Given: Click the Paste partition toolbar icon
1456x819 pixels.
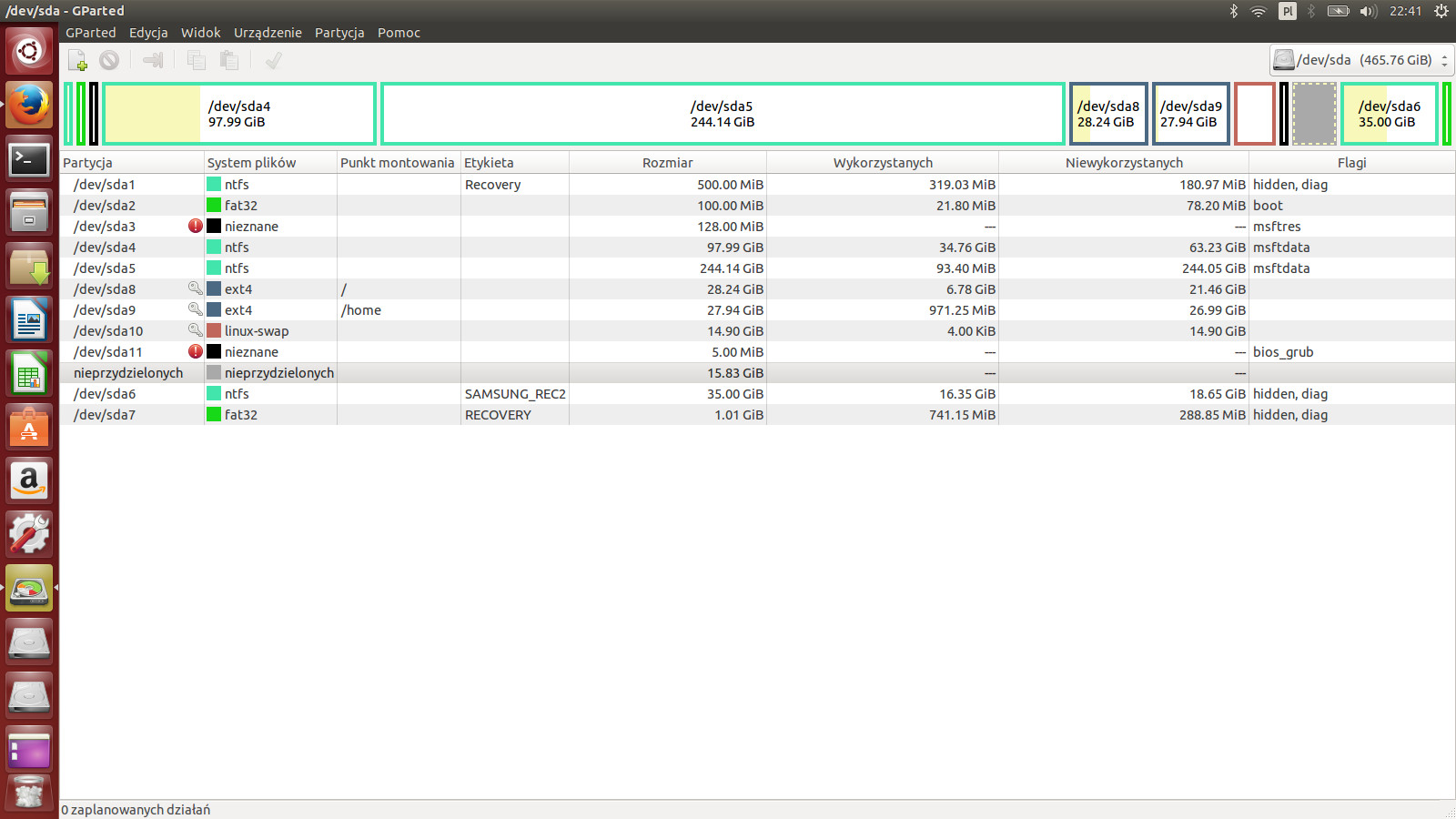Looking at the screenshot, I should pyautogui.click(x=229, y=60).
